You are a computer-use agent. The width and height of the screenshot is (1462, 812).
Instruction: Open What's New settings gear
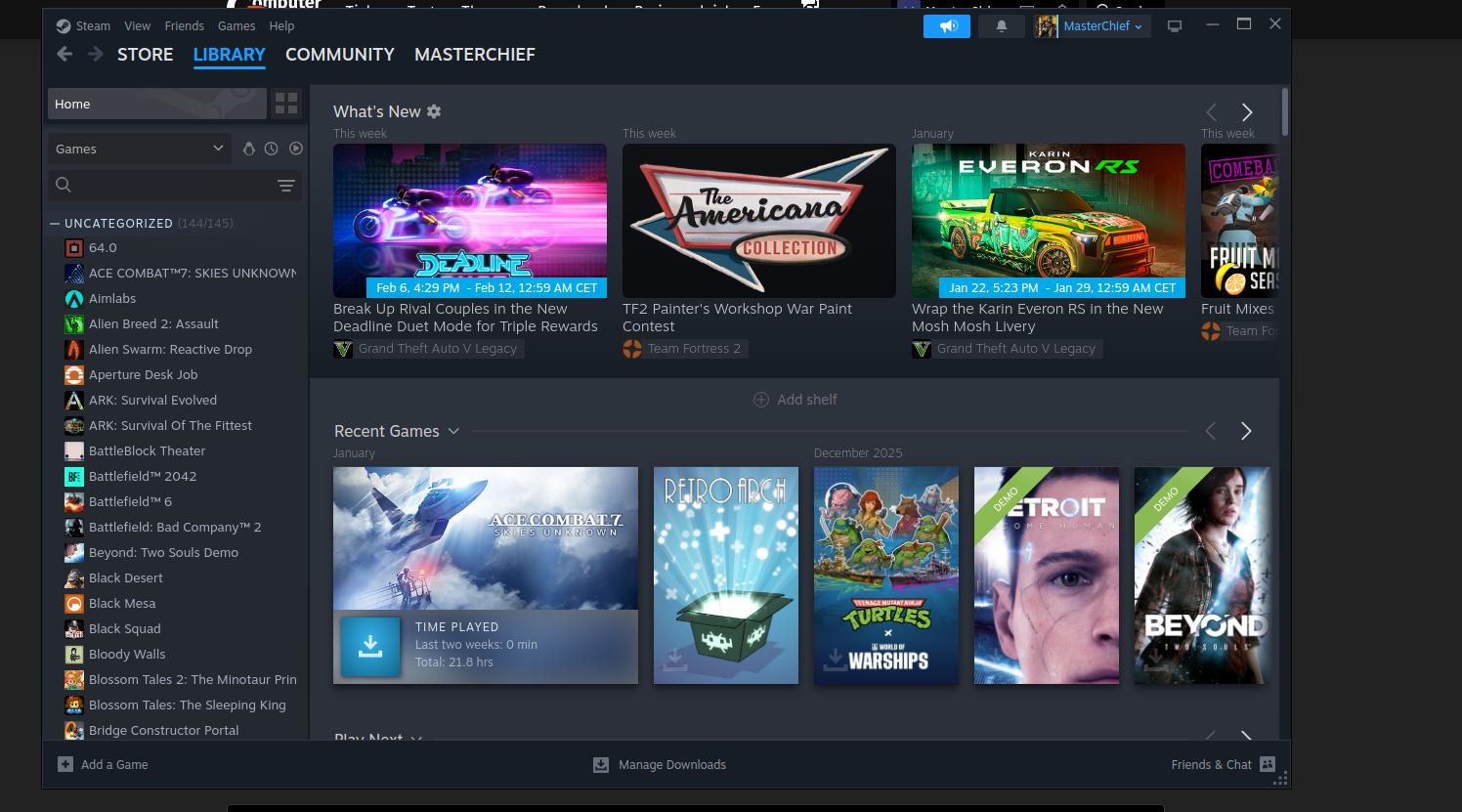(434, 111)
